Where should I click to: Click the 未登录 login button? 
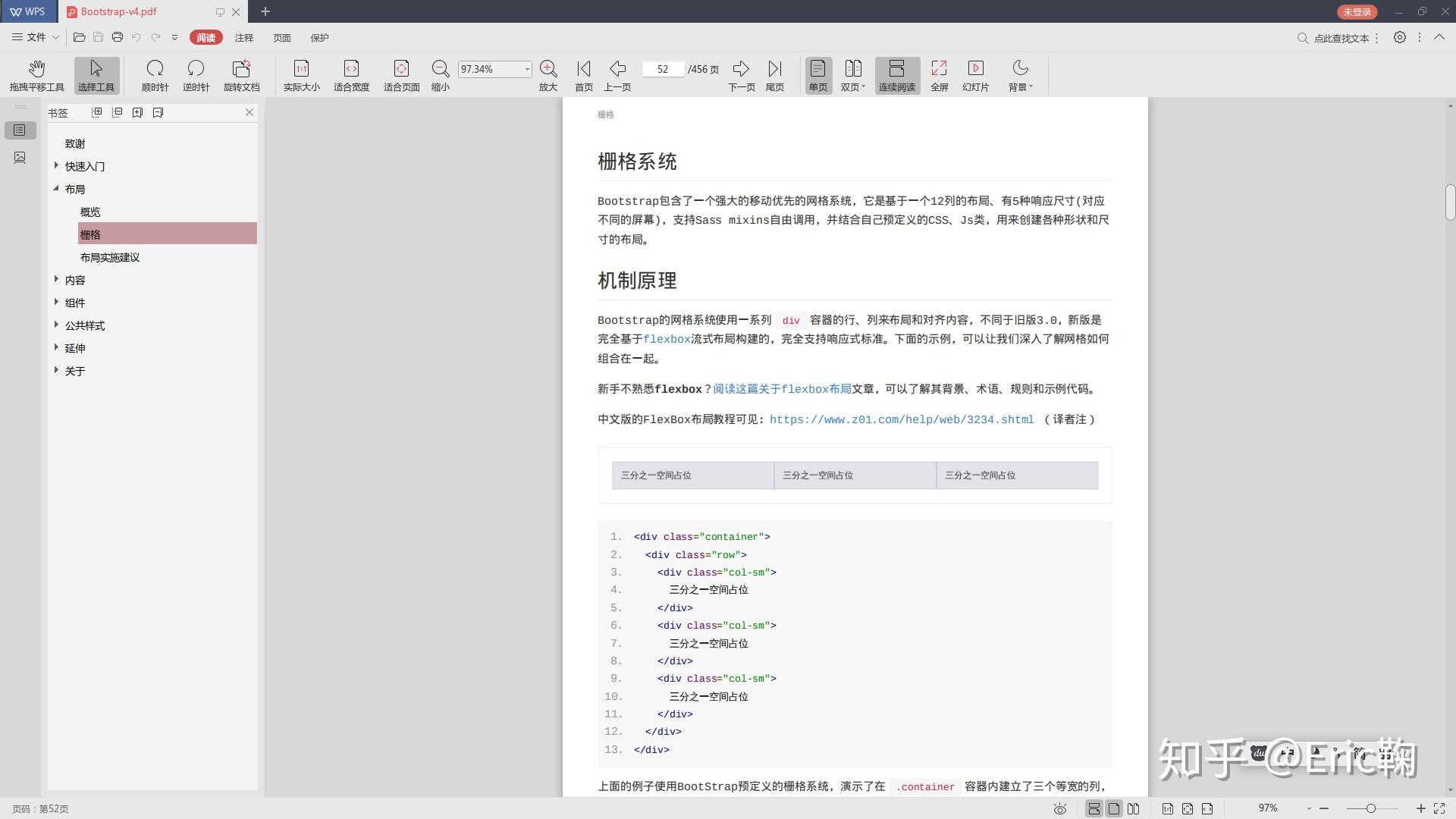(x=1357, y=11)
